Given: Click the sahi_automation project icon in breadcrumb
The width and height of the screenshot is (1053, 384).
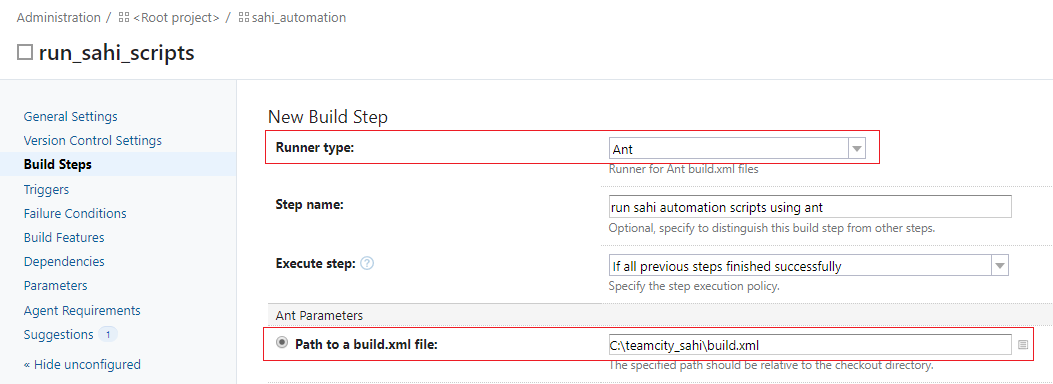Looking at the screenshot, I should click(244, 18).
